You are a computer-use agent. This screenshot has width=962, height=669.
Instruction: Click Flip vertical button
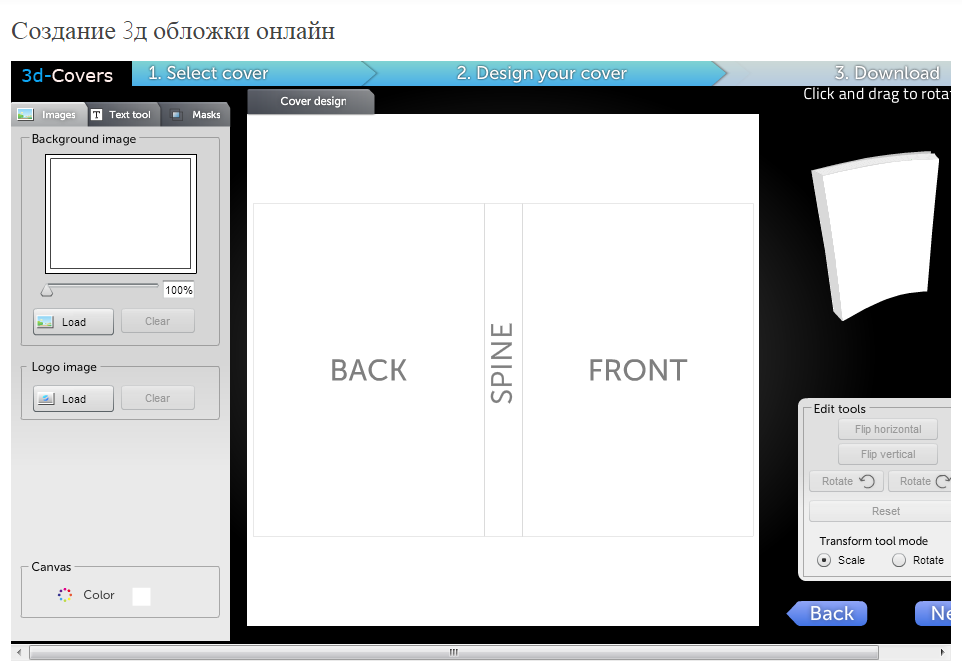point(888,454)
